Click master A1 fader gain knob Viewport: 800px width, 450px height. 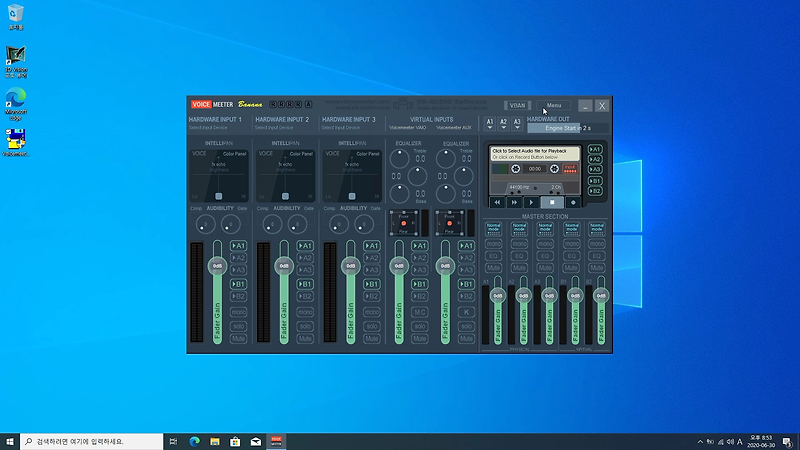point(498,295)
